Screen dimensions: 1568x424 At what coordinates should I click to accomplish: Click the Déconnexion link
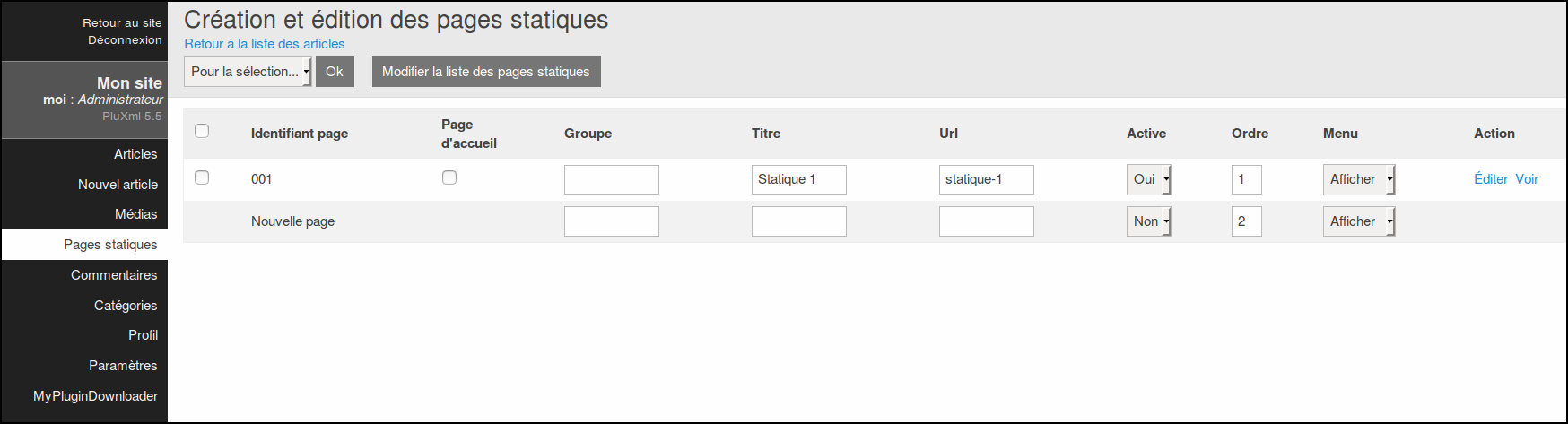point(125,40)
